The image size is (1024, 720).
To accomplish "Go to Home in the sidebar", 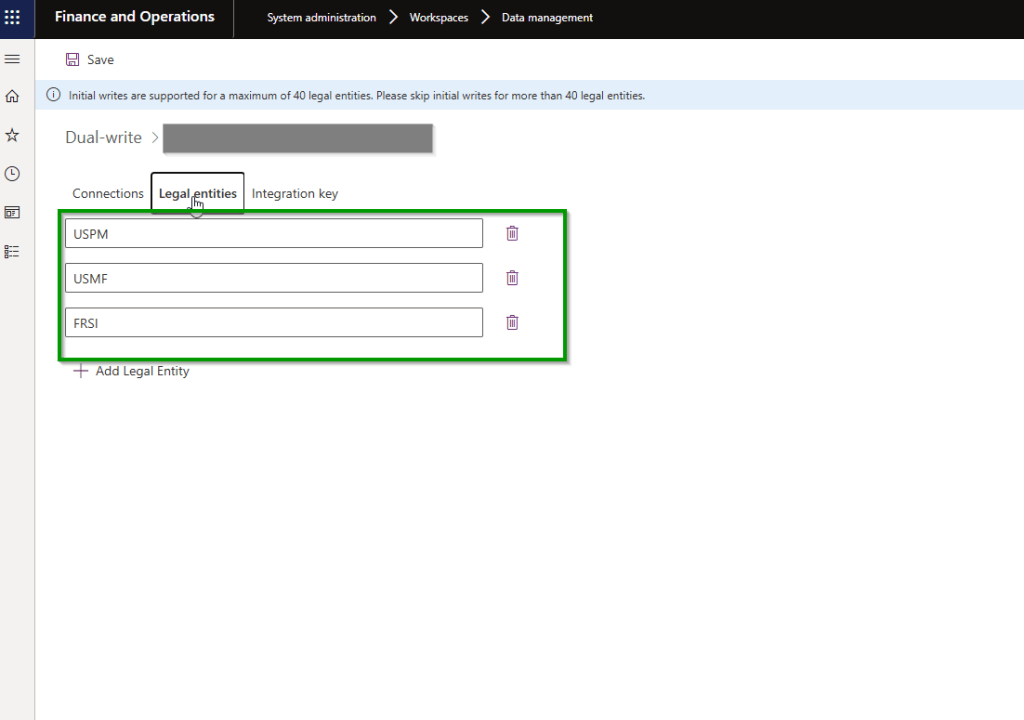I will (12, 97).
